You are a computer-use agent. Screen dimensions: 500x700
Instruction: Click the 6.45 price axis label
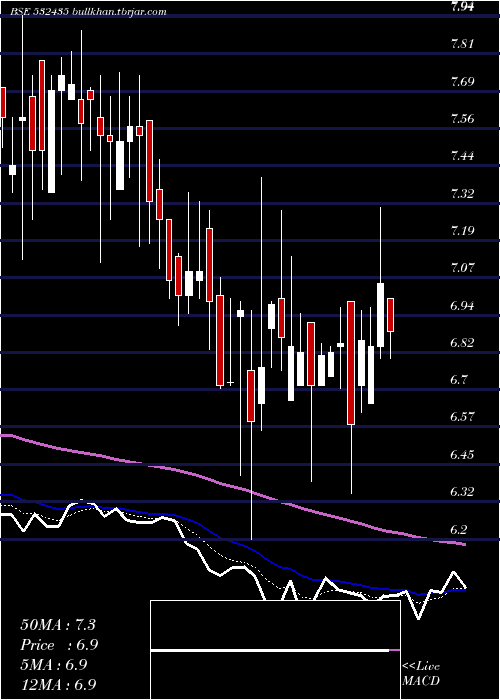(462, 454)
